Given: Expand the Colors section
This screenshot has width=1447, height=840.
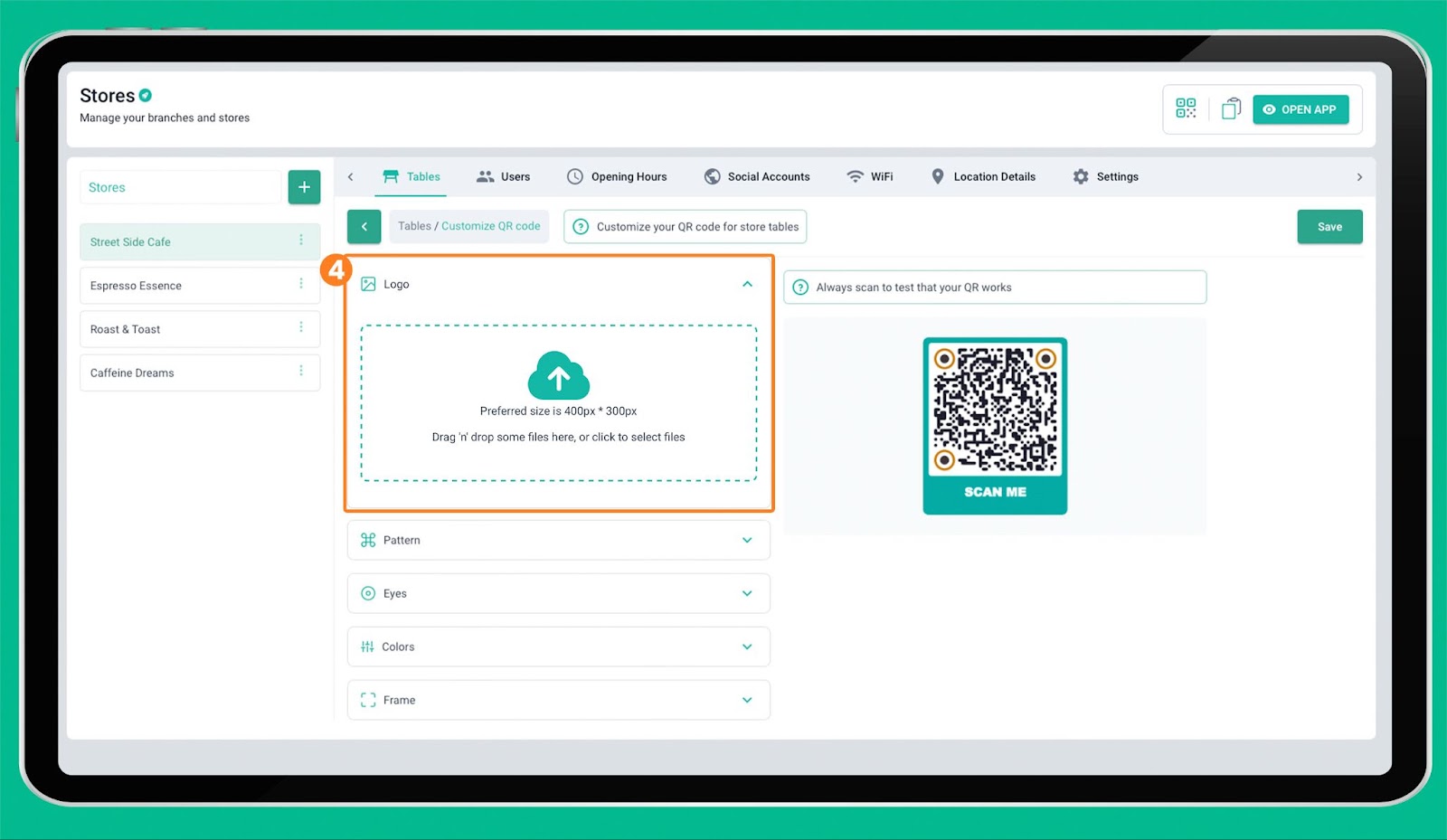Looking at the screenshot, I should pos(559,647).
